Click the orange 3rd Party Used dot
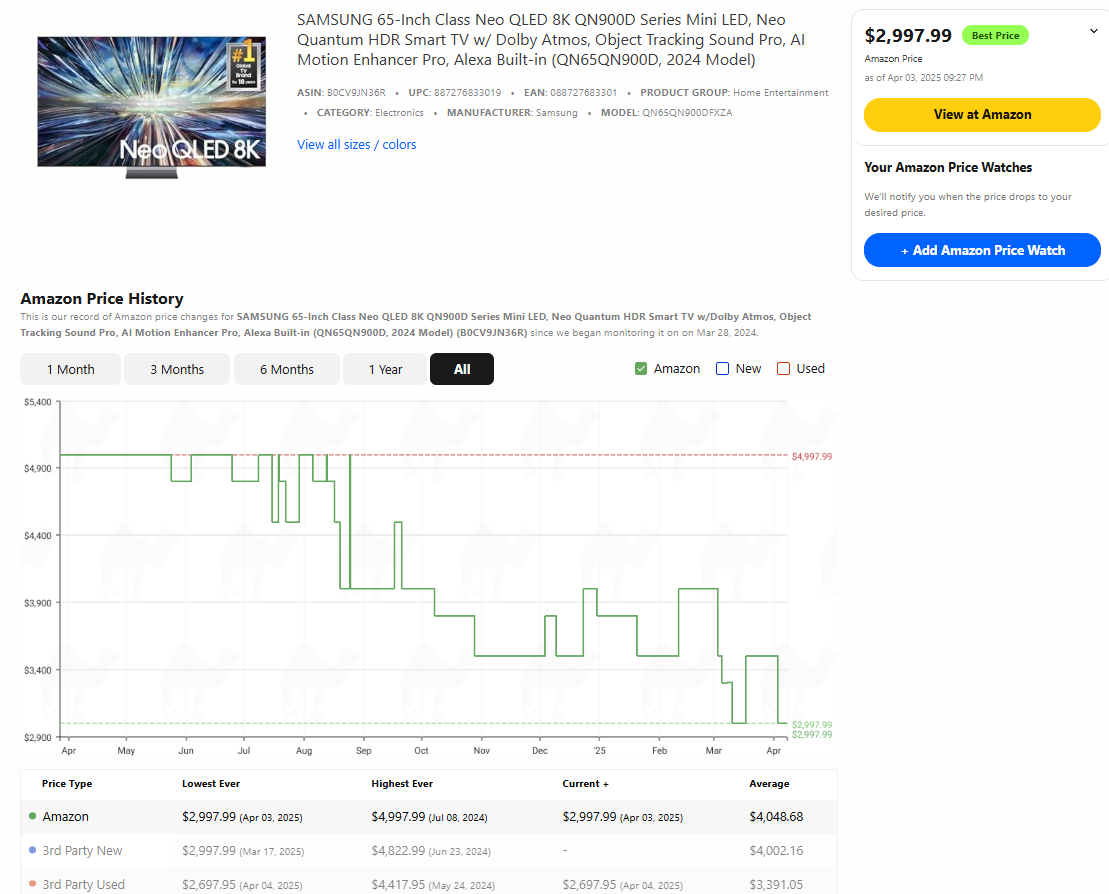 tap(33, 884)
